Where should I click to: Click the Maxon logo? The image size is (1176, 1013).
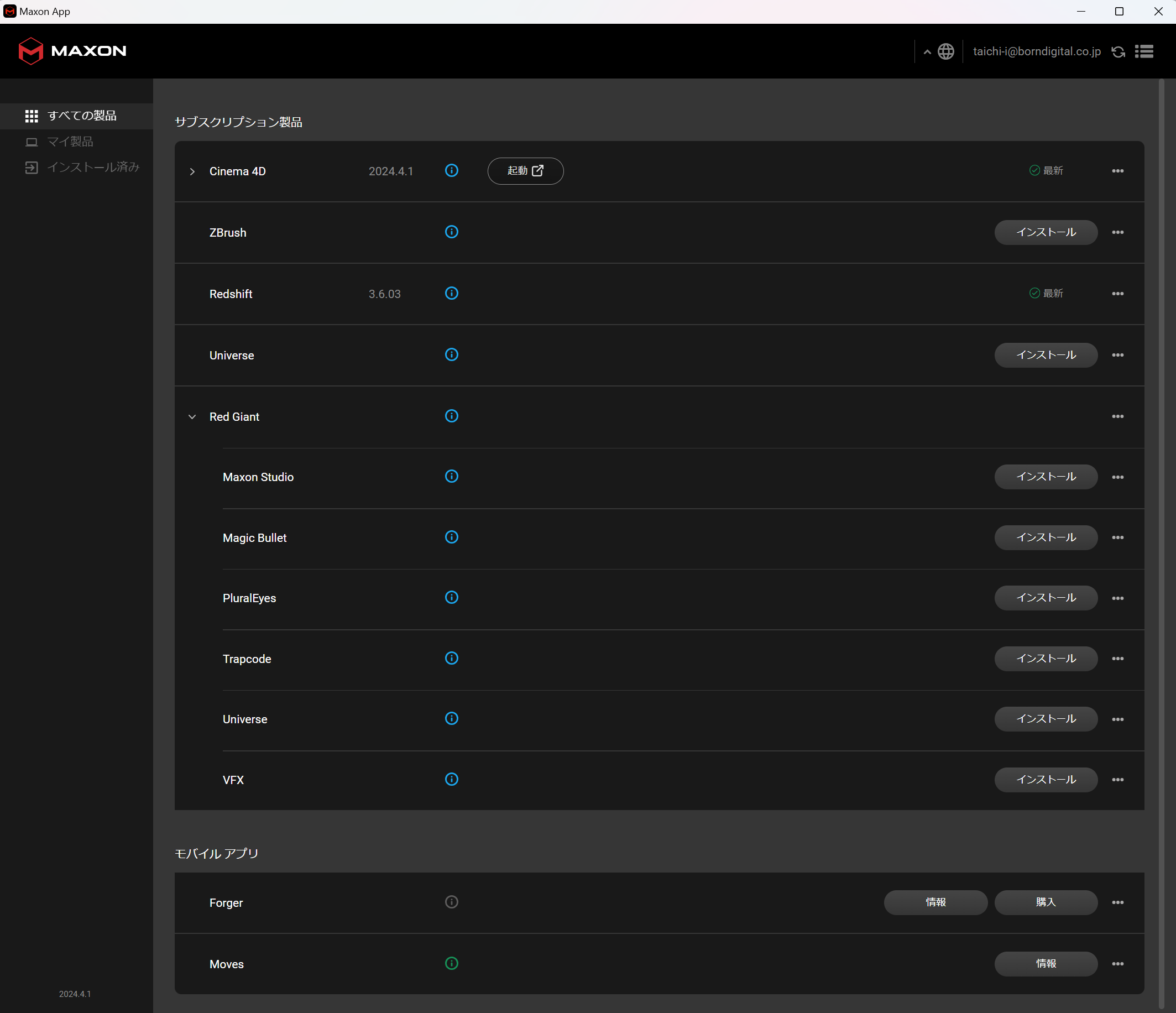(72, 51)
